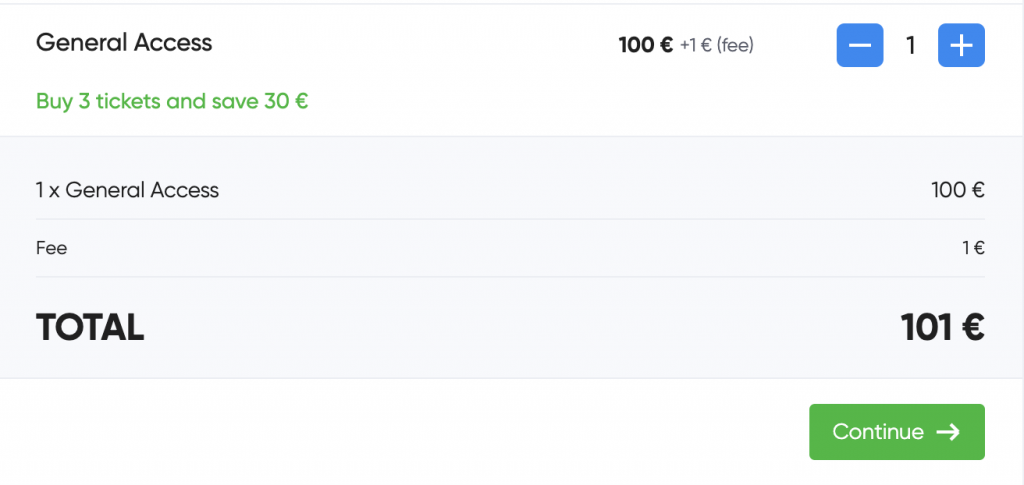Click the "+1 €" surcharge amount
1024x485 pixels.
click(x=695, y=46)
